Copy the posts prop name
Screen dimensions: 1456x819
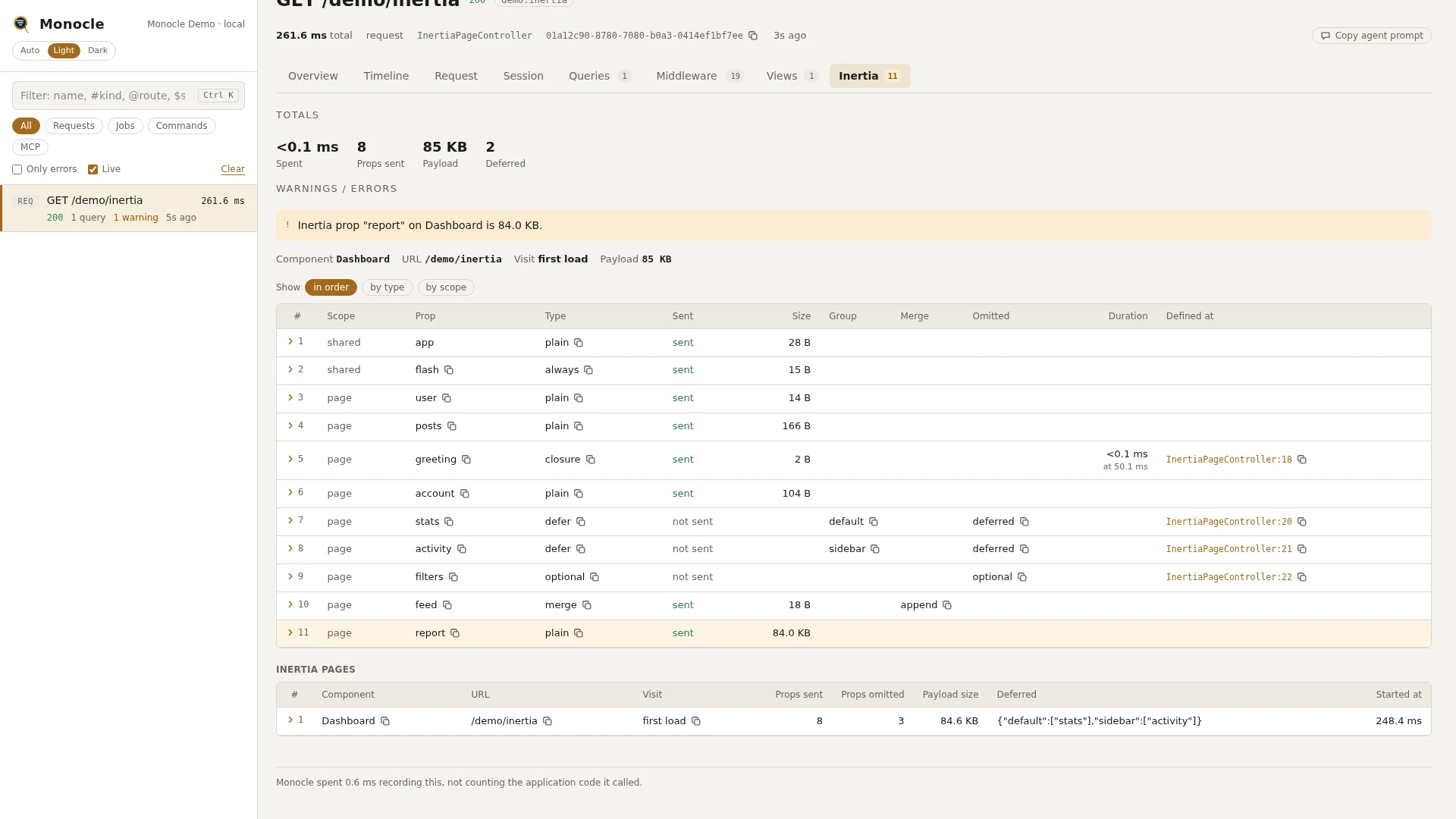point(452,426)
